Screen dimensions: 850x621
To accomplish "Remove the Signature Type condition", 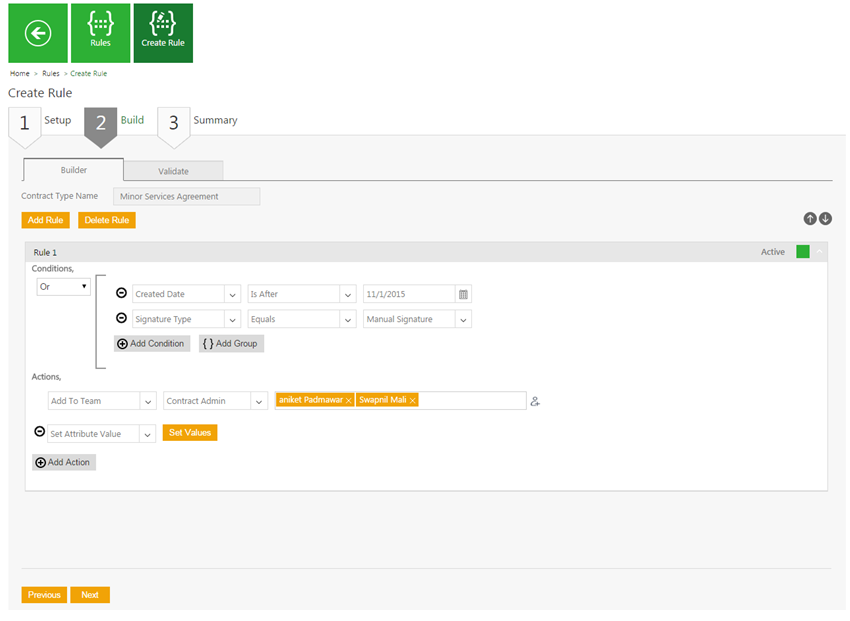I will coord(121,318).
